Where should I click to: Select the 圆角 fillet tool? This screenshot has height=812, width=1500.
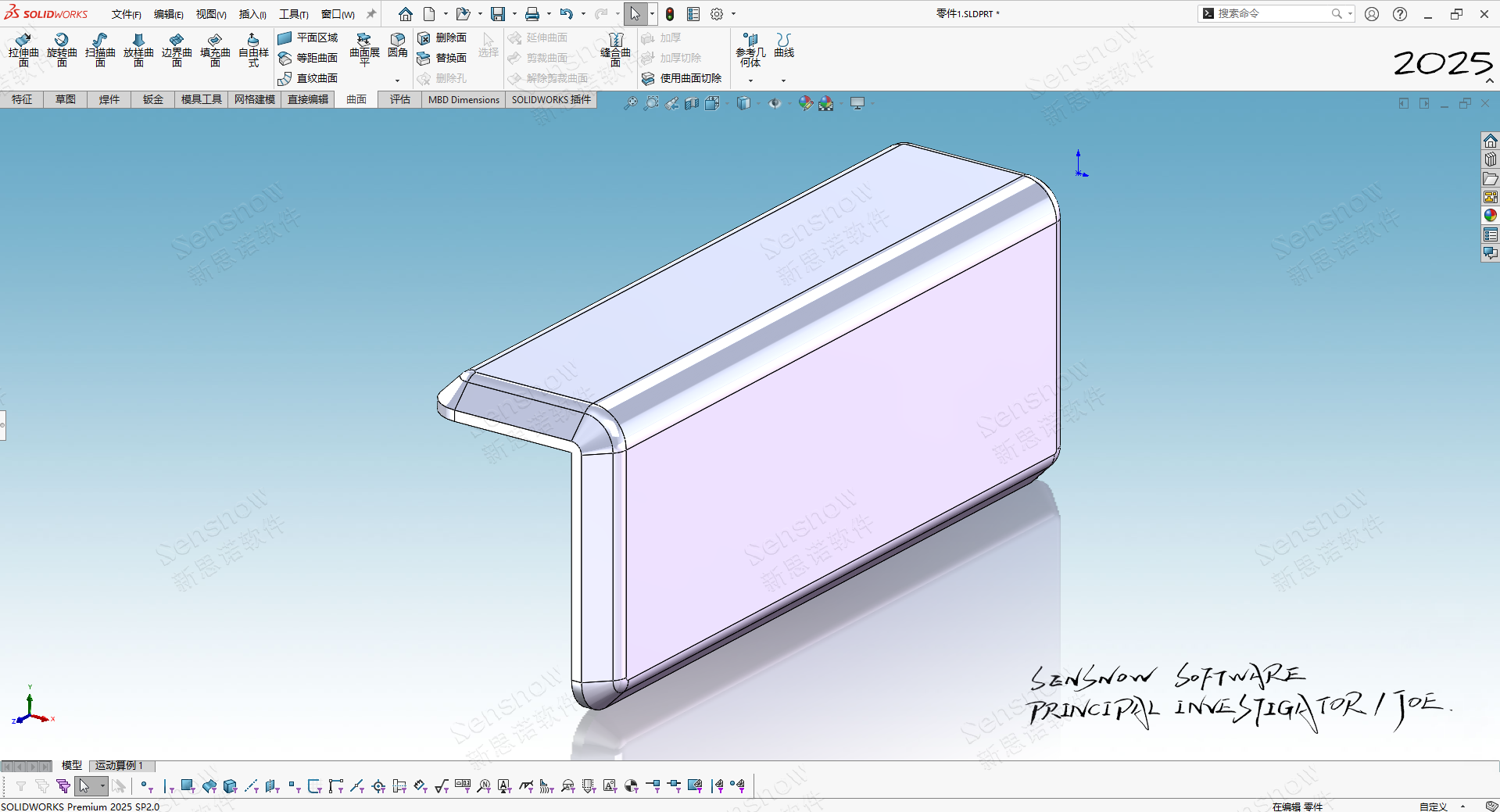(398, 45)
